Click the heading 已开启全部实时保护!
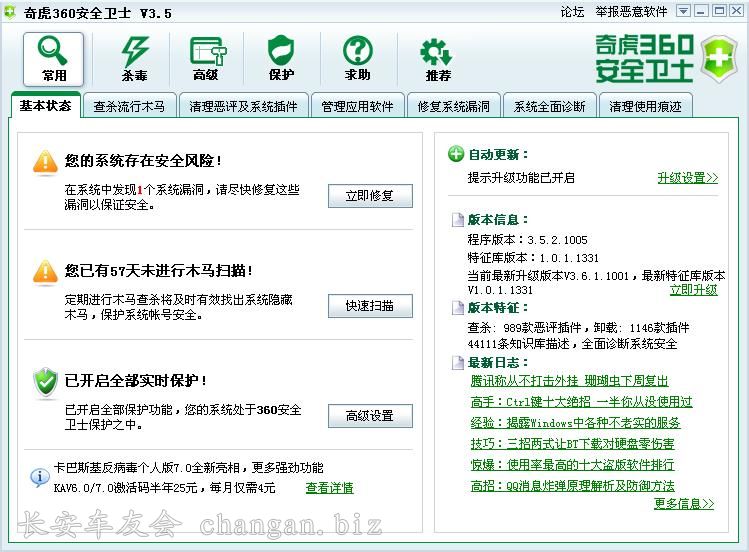This screenshot has width=749, height=552. point(136,381)
